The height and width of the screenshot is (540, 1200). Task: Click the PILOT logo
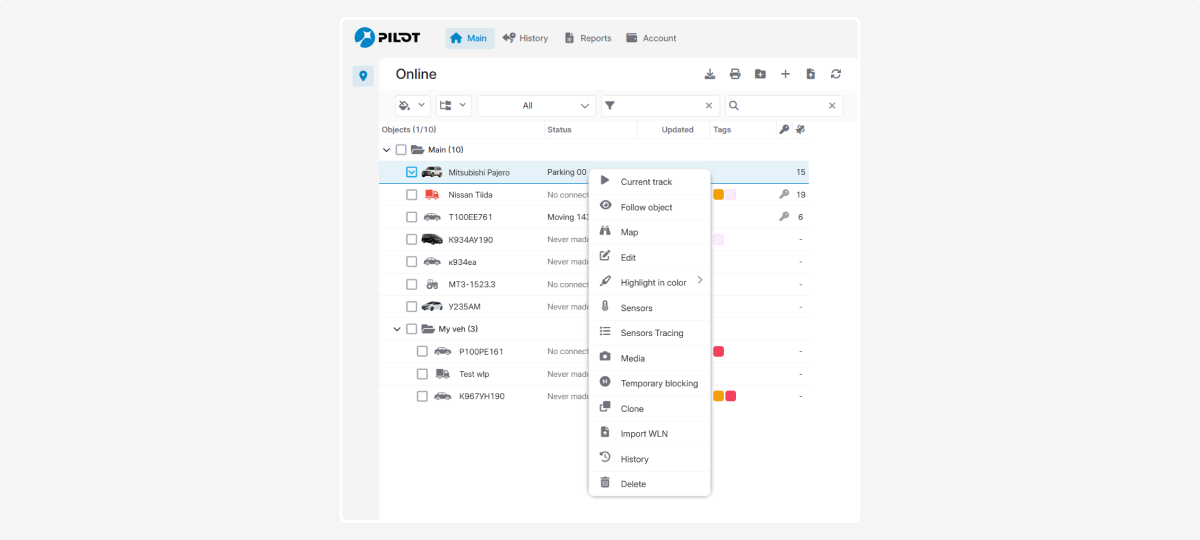[388, 38]
